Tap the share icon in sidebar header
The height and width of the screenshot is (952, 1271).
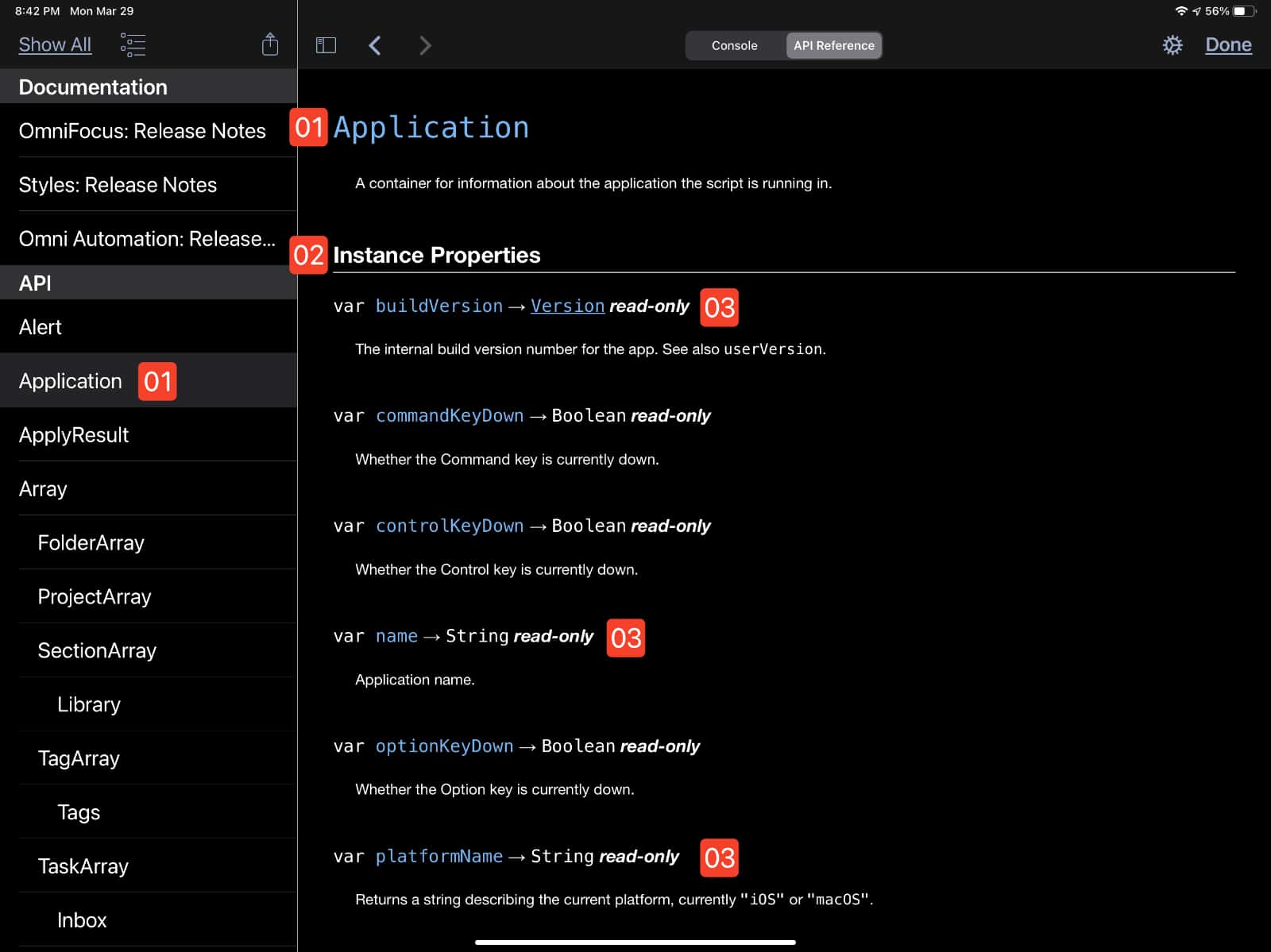pyautogui.click(x=270, y=44)
